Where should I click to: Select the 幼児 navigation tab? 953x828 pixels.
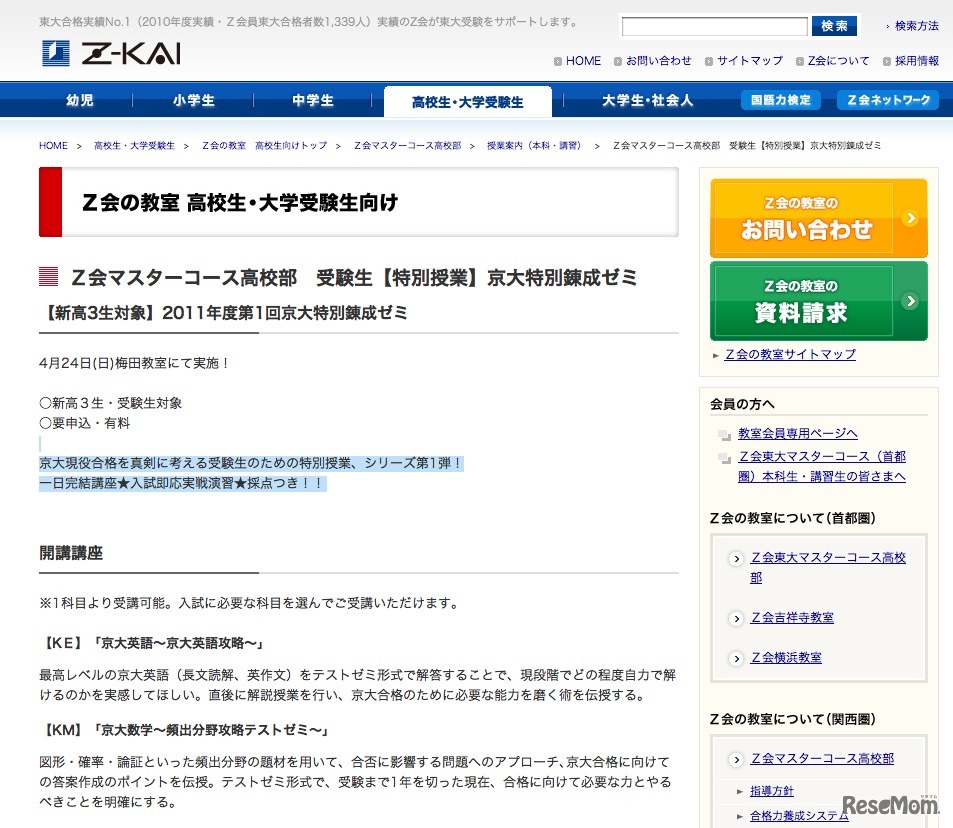80,100
